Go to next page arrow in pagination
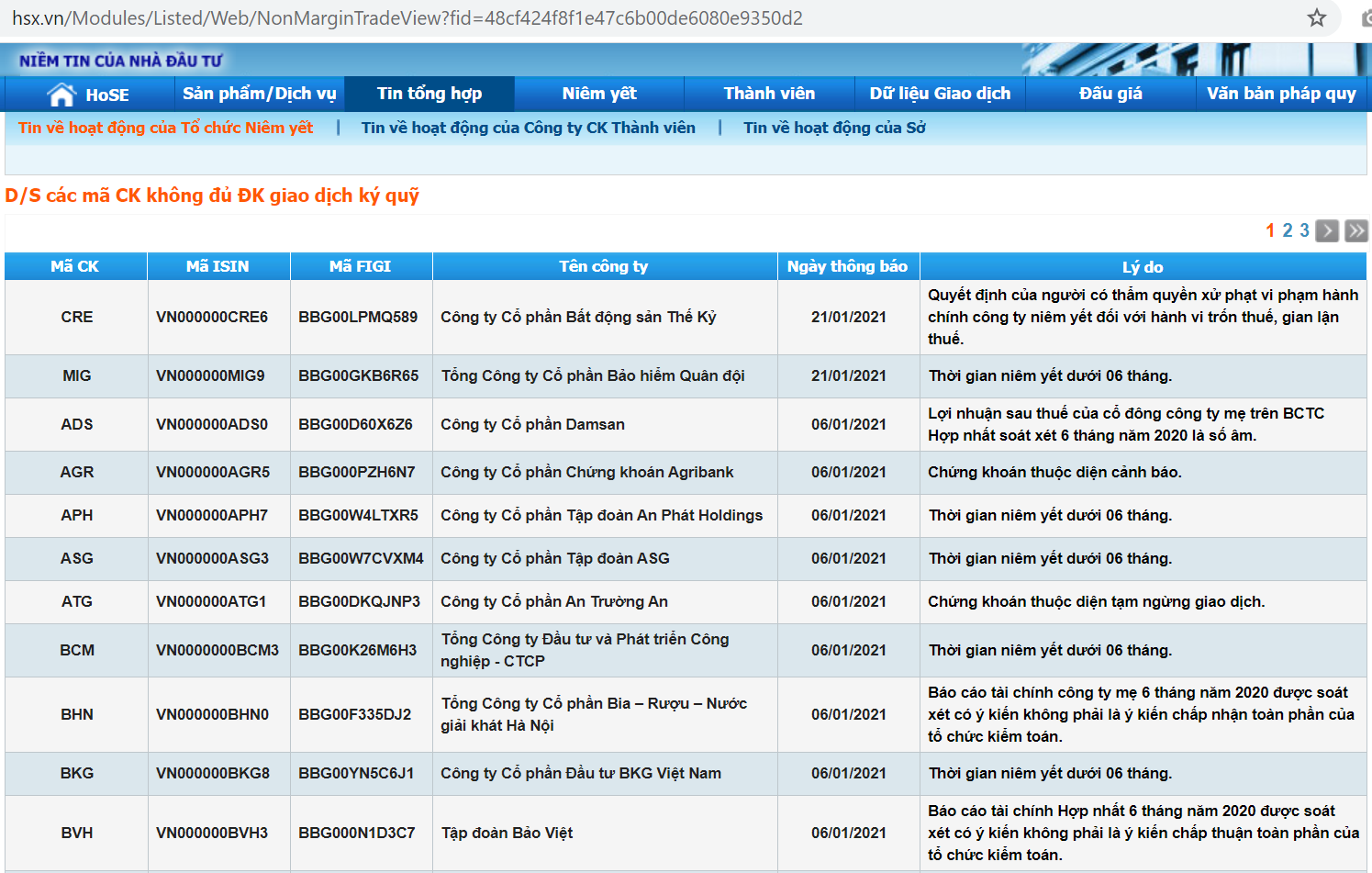This screenshot has width=1372, height=873. point(1327,230)
